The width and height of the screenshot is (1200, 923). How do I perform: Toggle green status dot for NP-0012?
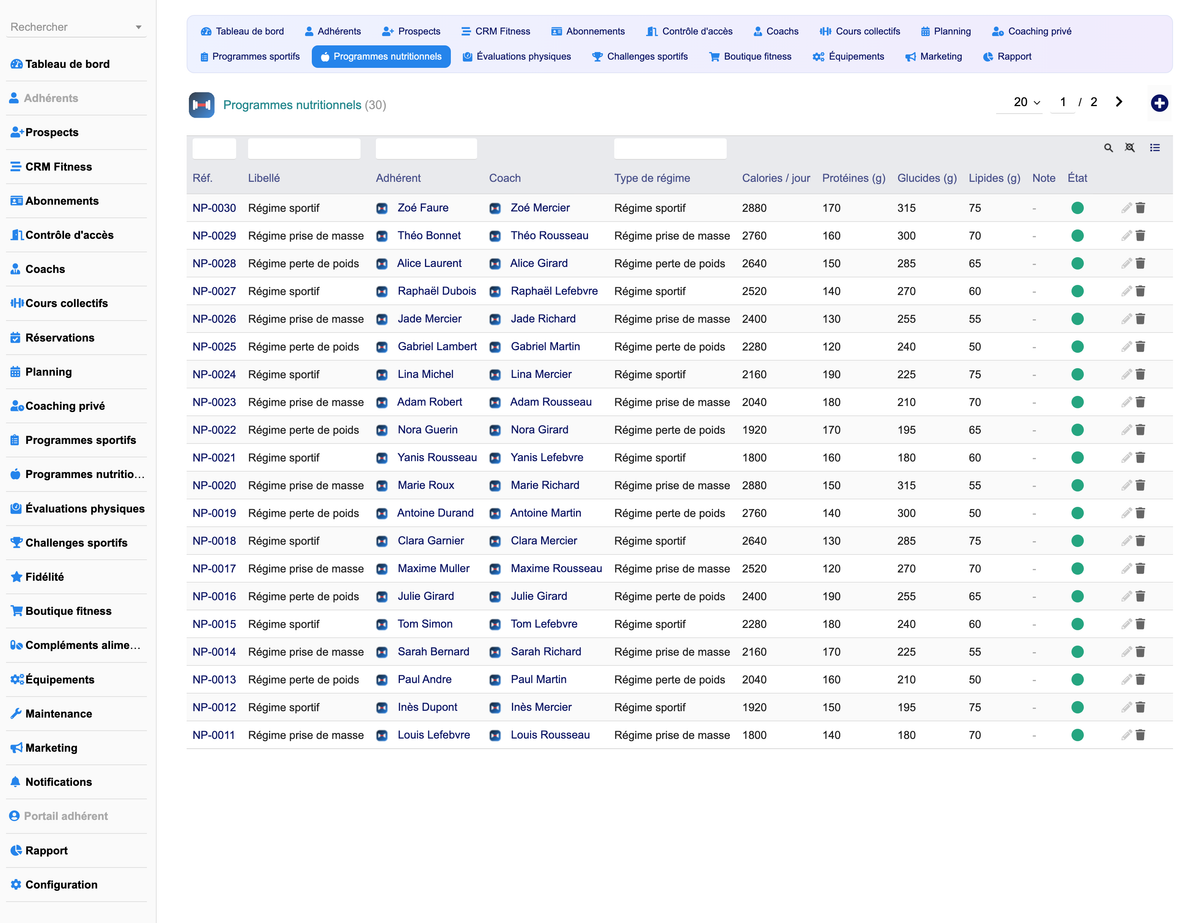click(1077, 707)
